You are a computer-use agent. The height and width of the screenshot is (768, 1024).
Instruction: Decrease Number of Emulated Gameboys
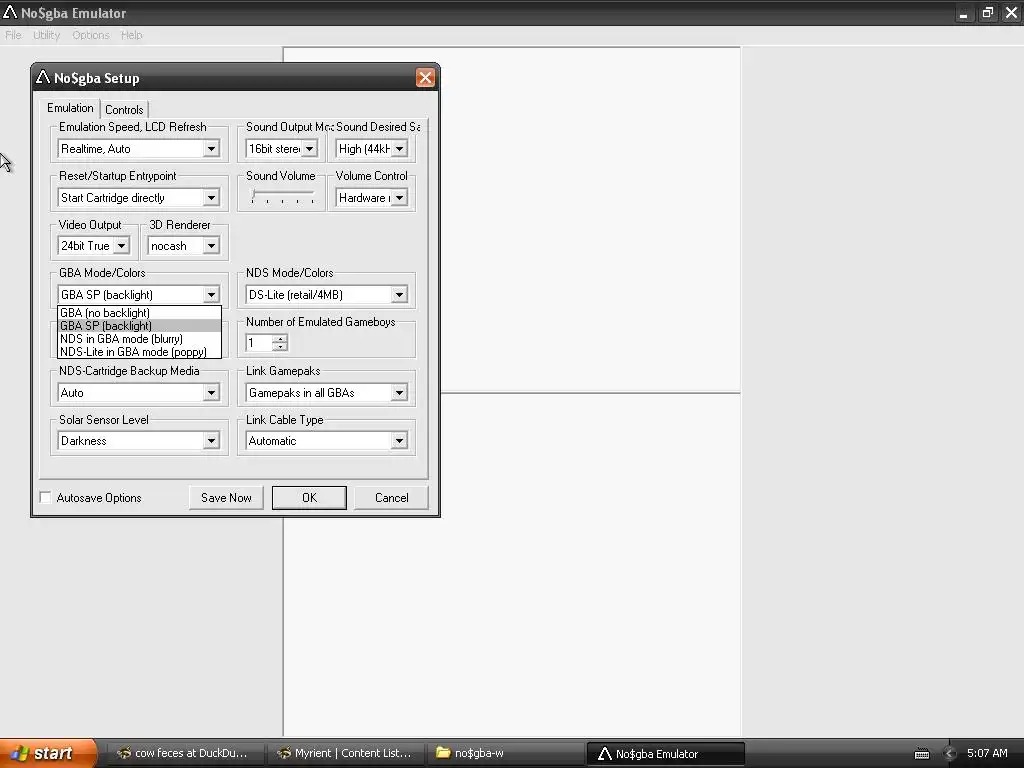280,347
